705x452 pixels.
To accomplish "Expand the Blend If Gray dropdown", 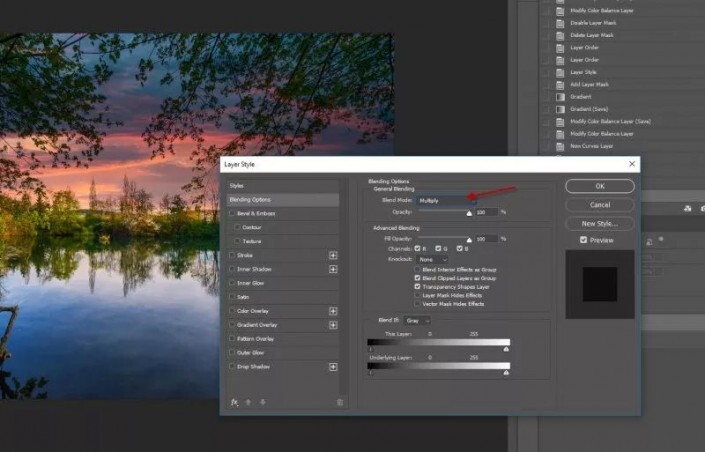I will coord(417,321).
